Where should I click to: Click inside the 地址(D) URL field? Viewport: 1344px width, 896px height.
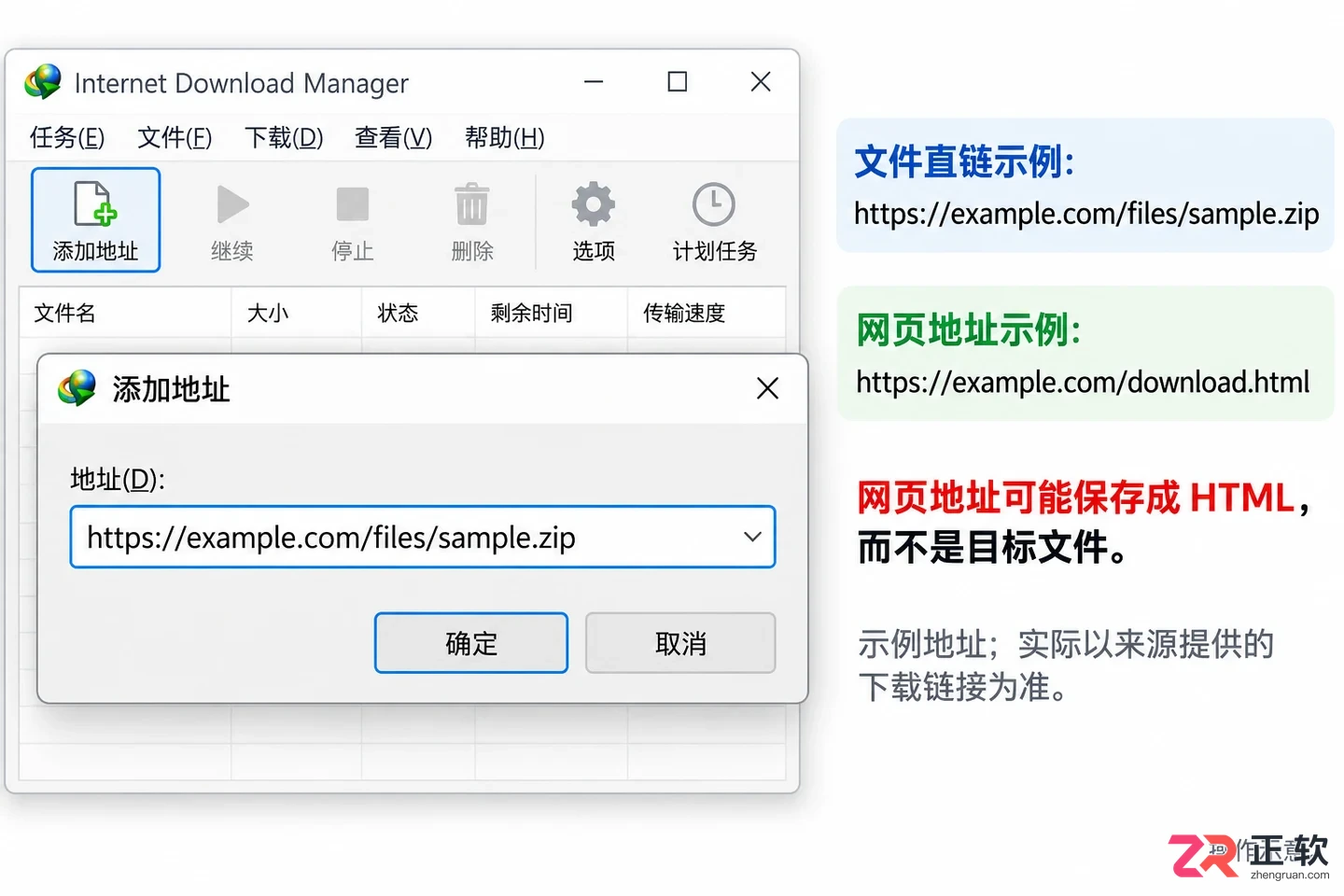(423, 537)
